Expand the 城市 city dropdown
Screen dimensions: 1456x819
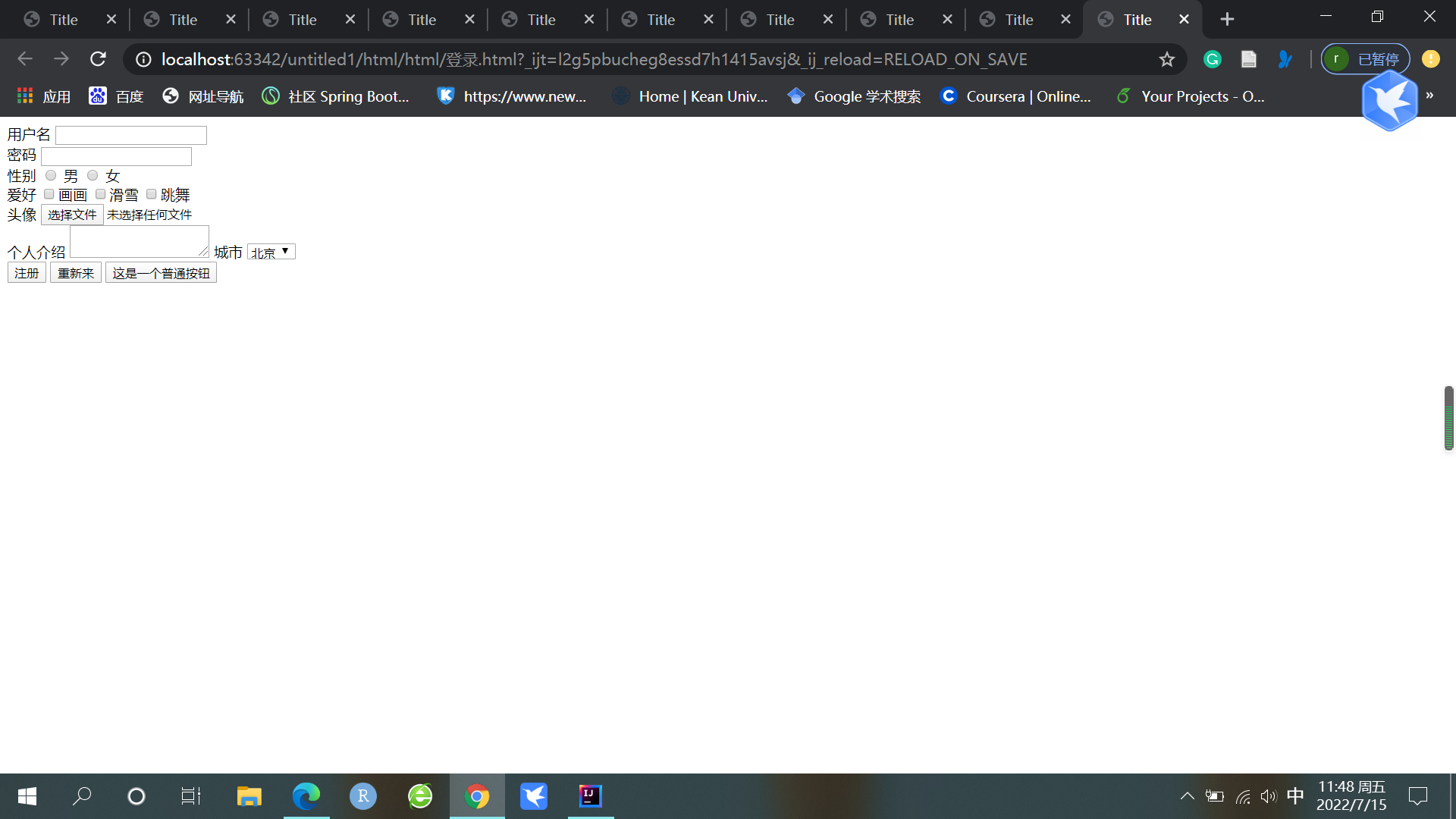click(x=271, y=252)
